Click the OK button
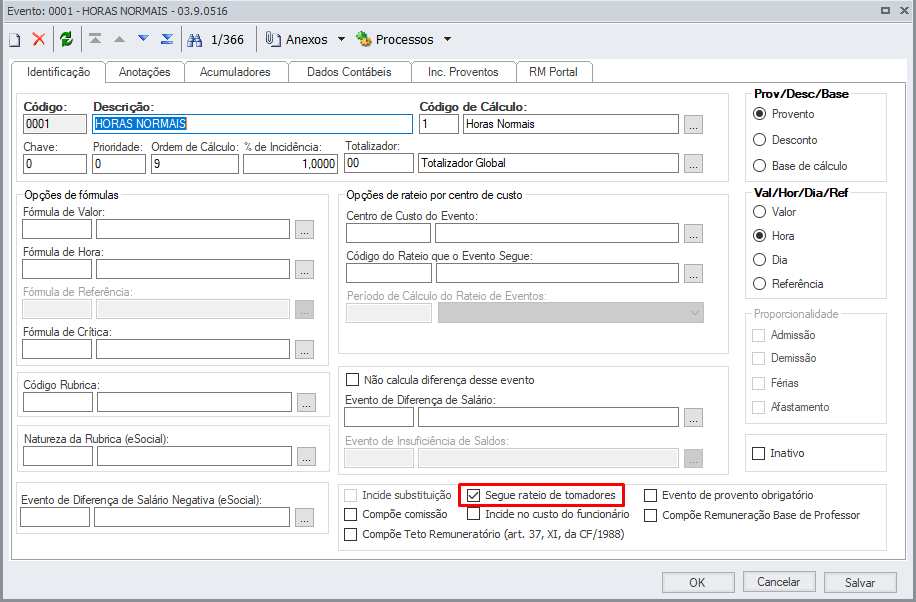The image size is (916, 602). tap(698, 582)
